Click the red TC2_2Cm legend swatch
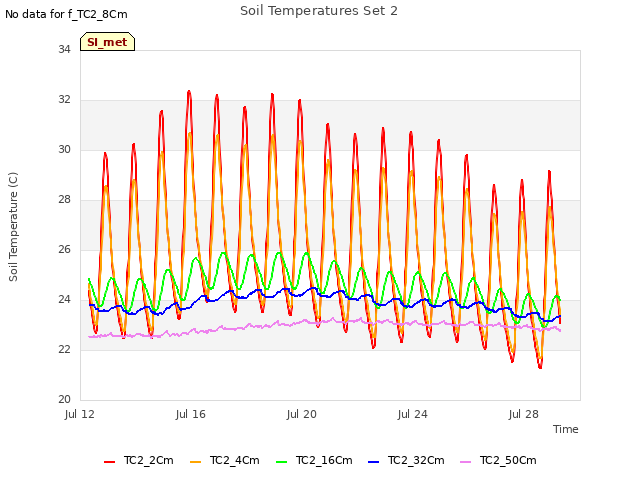 (x=109, y=462)
